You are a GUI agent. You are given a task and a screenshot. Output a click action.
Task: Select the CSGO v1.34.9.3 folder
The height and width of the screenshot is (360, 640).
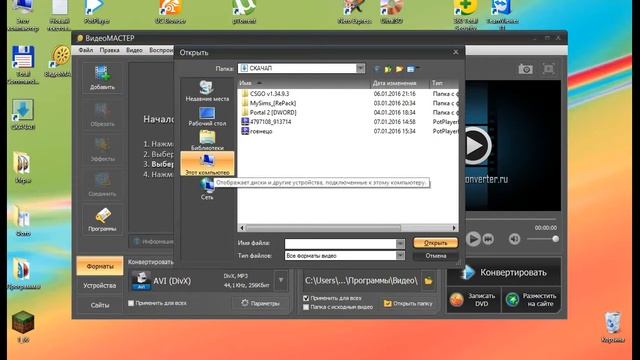(x=269, y=93)
